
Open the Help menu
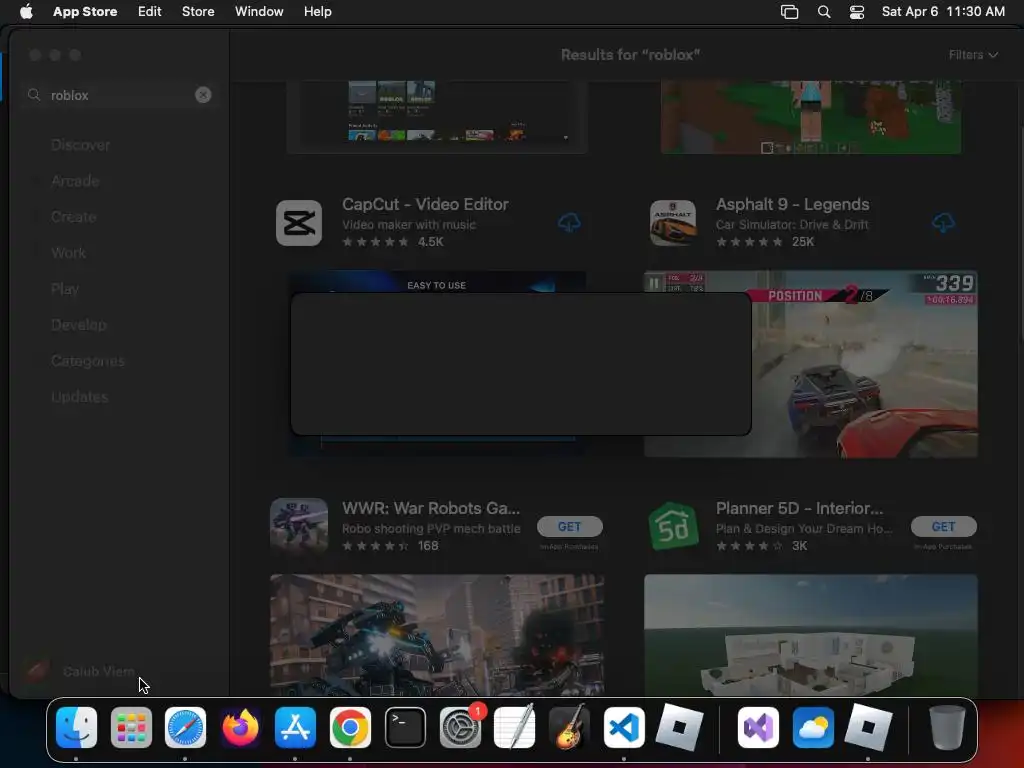317,12
